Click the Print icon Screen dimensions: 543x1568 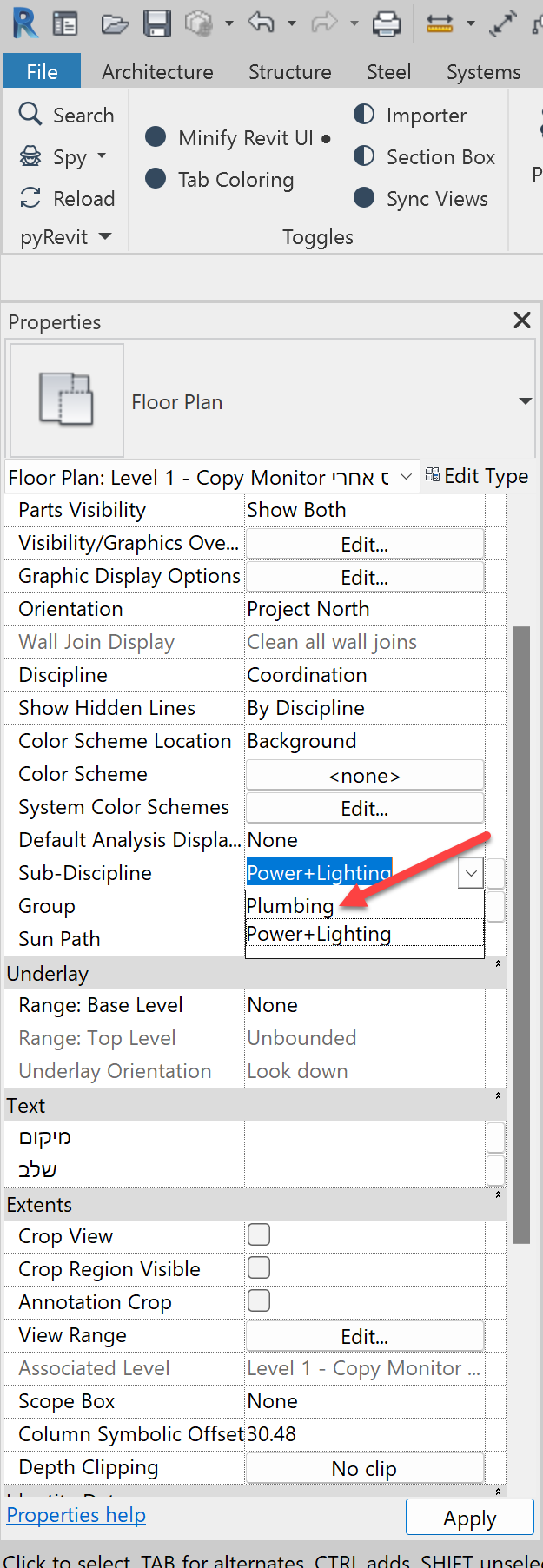click(x=387, y=23)
